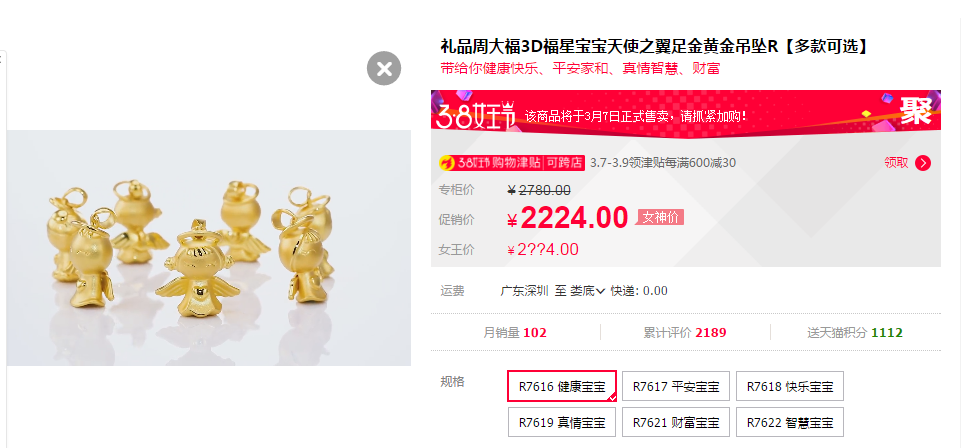
Task: Click the red arrow icon next to 领取
Action: [x=922, y=163]
